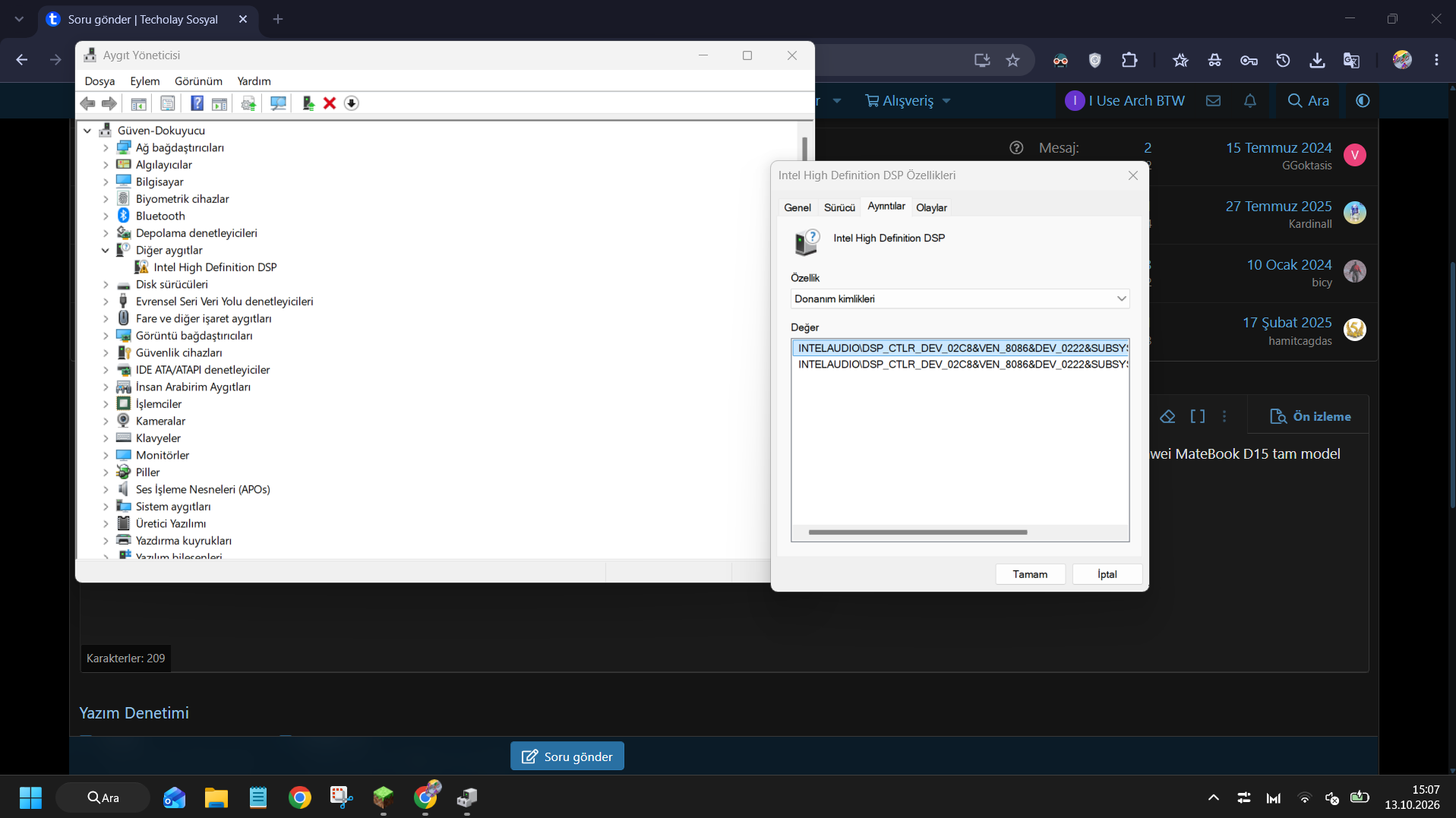Click the Tamam button
1456x818 pixels.
(x=1030, y=574)
